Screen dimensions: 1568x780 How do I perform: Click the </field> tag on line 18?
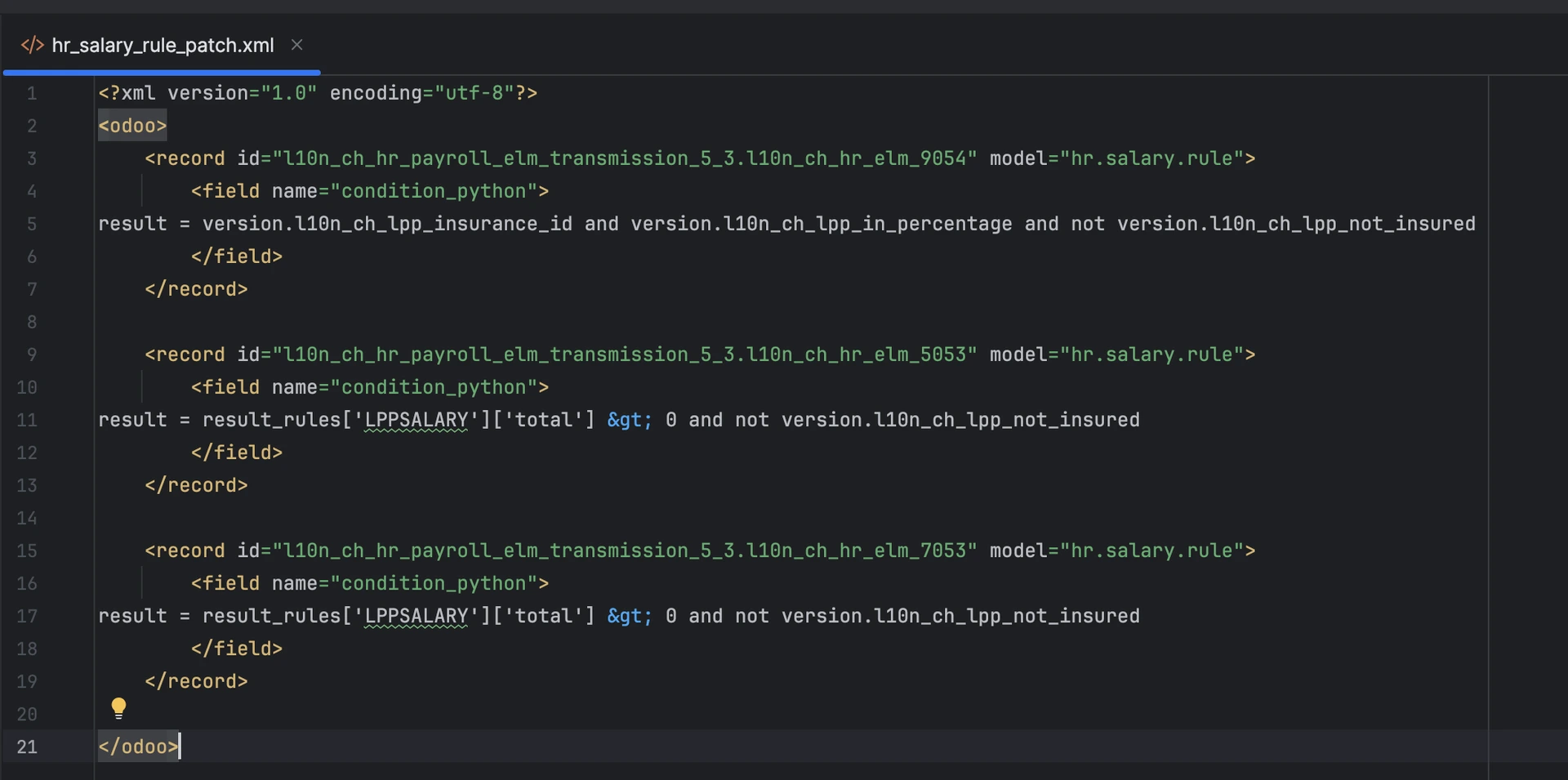coord(237,649)
